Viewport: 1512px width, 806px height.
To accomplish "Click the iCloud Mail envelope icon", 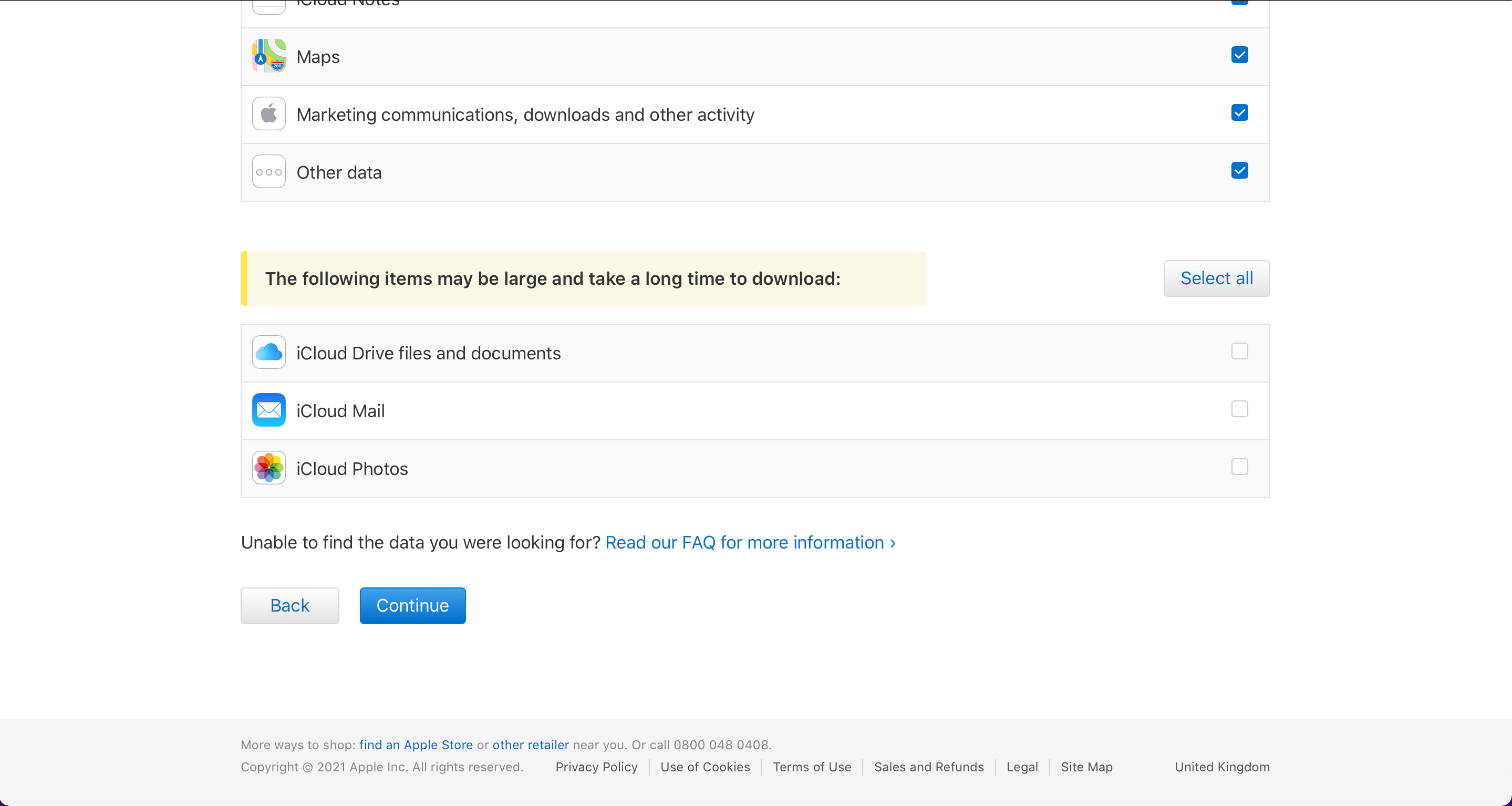I will click(270, 410).
